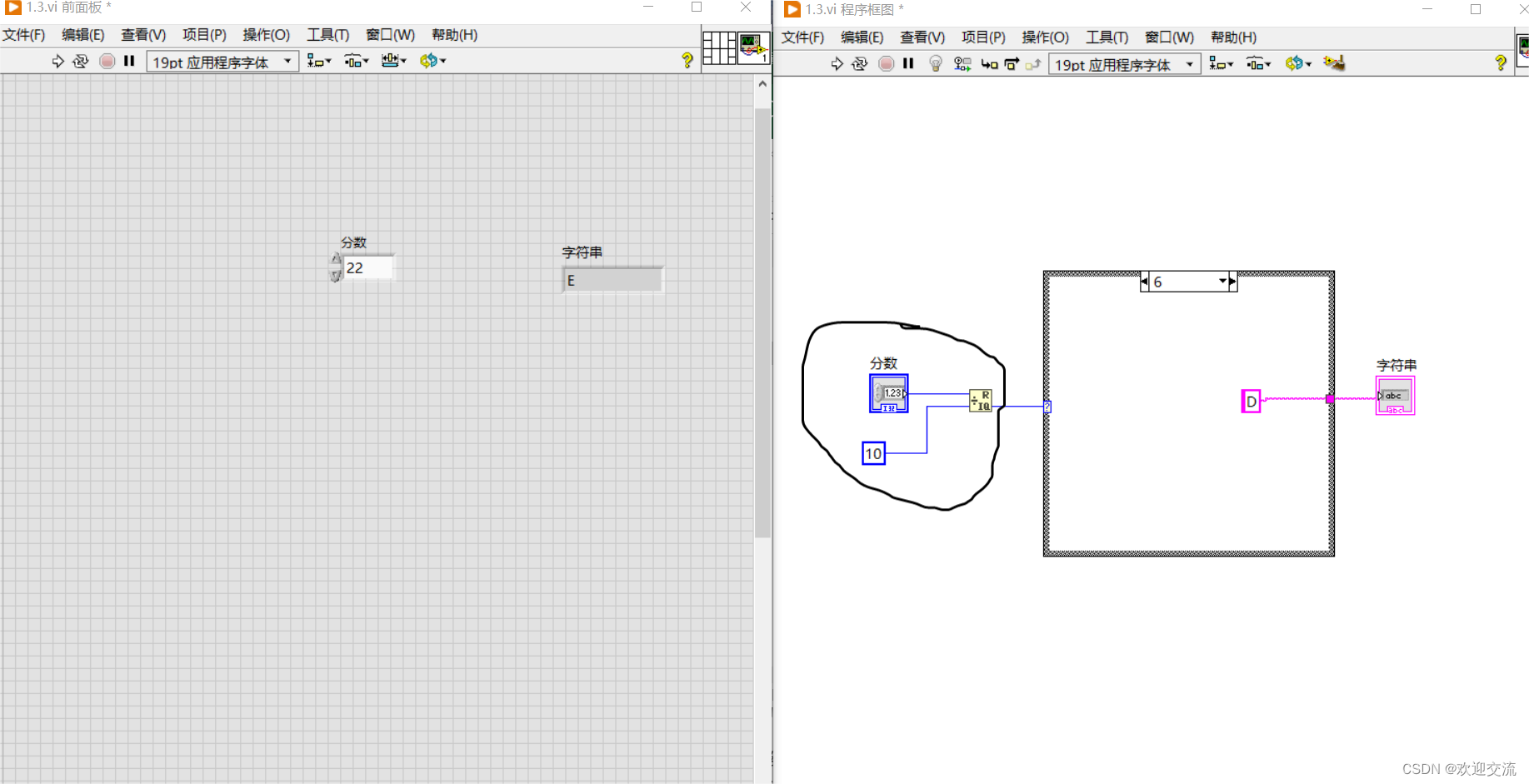This screenshot has height=784, width=1529.
Task: Open 编辑(E) menu in block diagram
Action: point(862,37)
